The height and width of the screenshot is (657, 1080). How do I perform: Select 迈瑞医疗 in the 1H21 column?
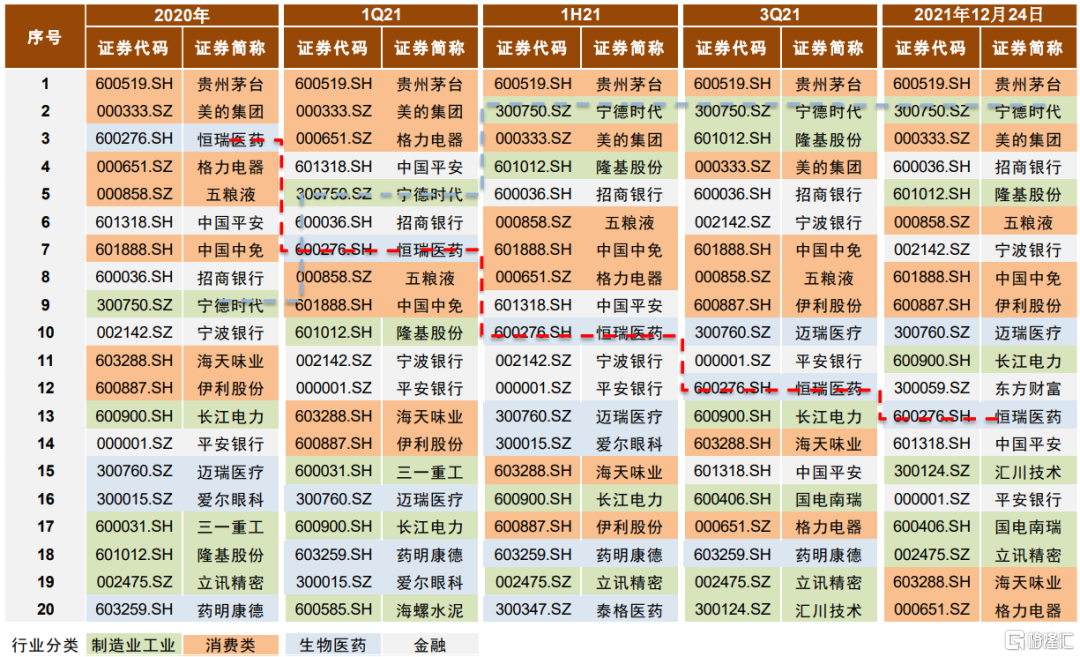629,416
